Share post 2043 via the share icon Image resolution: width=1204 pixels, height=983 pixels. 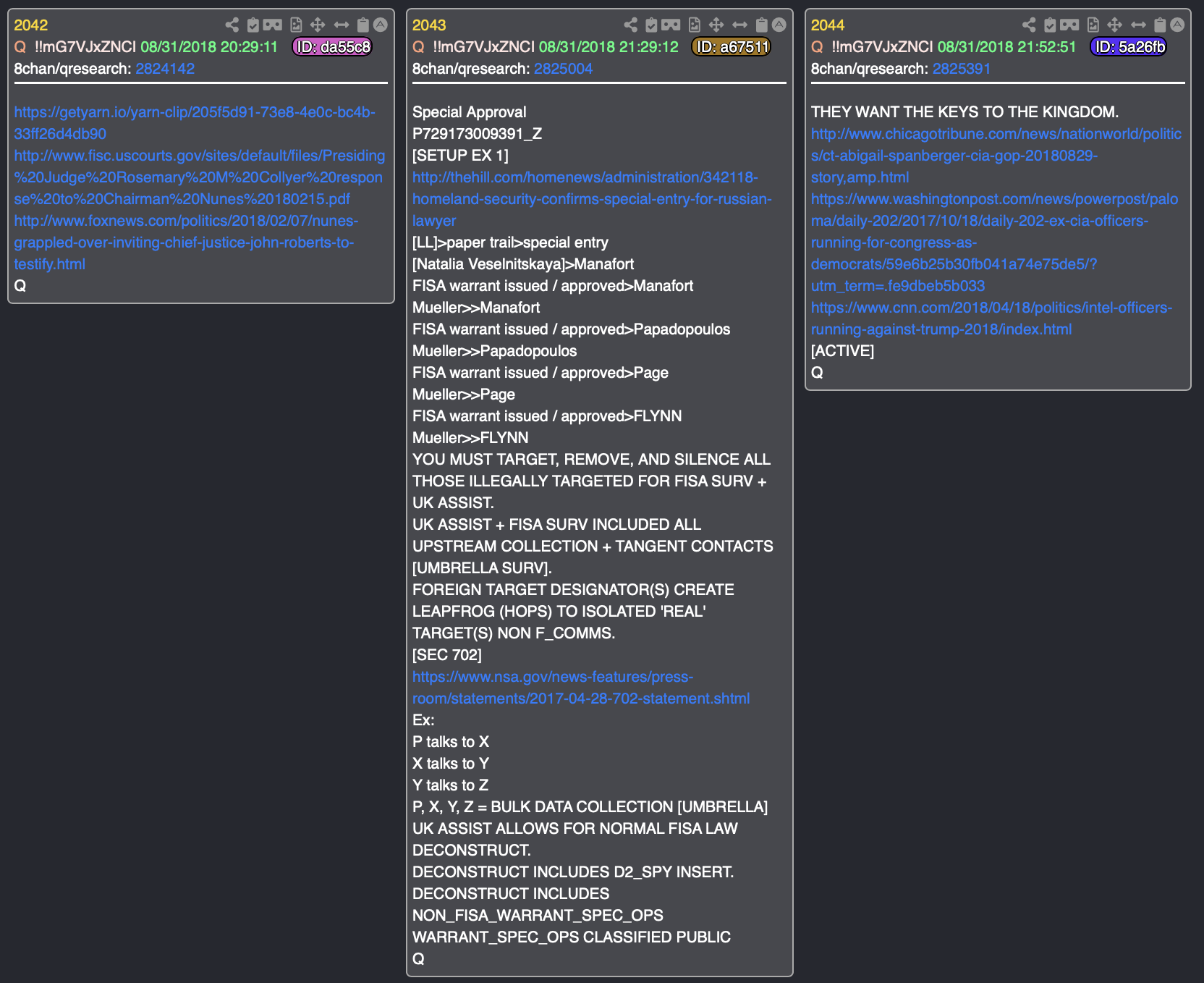pos(630,25)
